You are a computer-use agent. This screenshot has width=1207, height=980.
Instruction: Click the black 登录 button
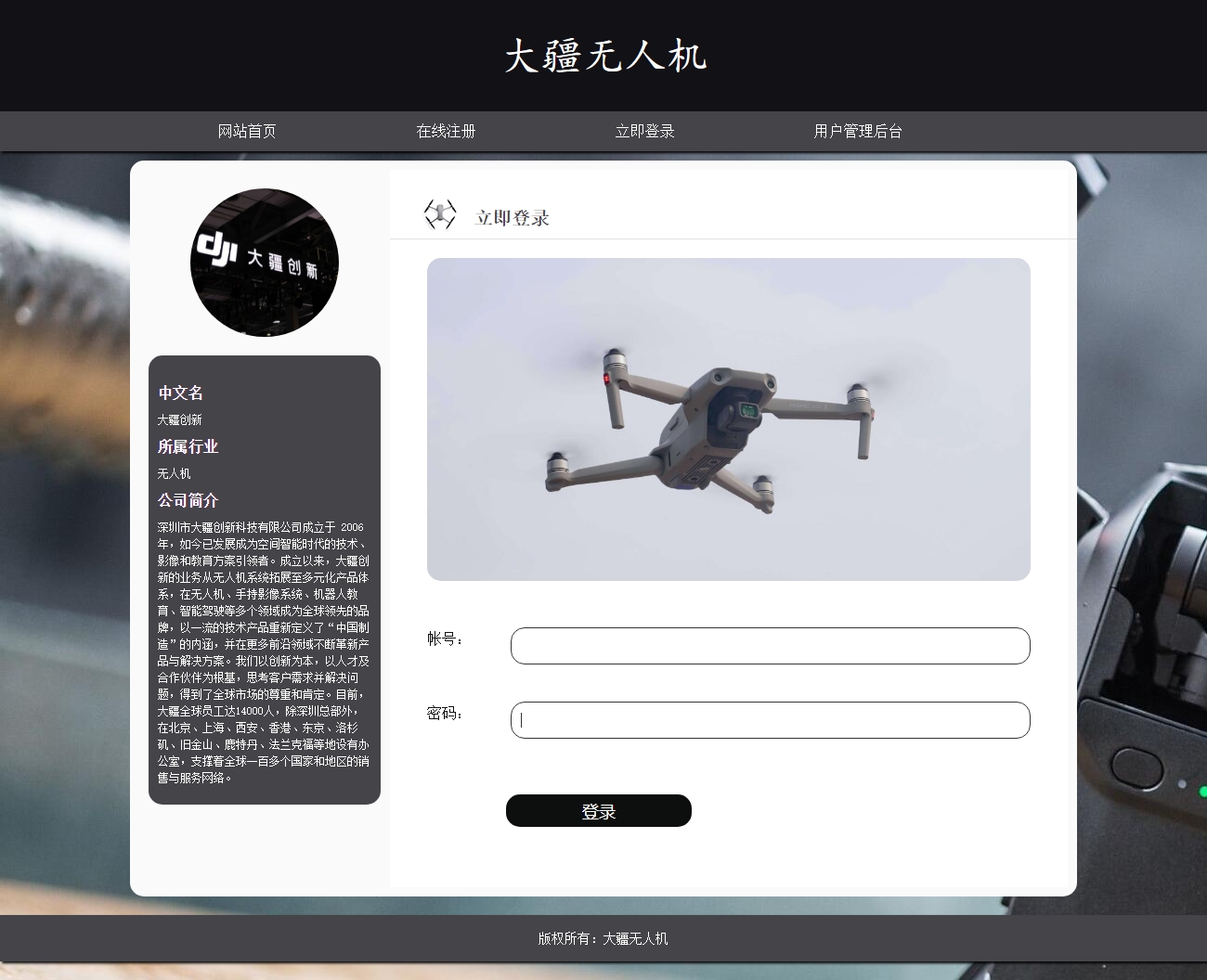coord(599,811)
